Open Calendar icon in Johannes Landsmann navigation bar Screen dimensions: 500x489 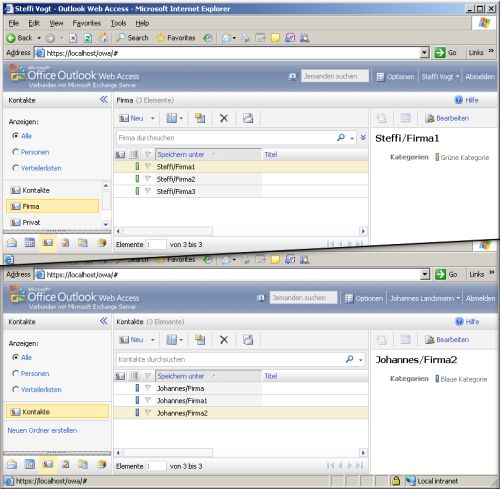pos(30,464)
